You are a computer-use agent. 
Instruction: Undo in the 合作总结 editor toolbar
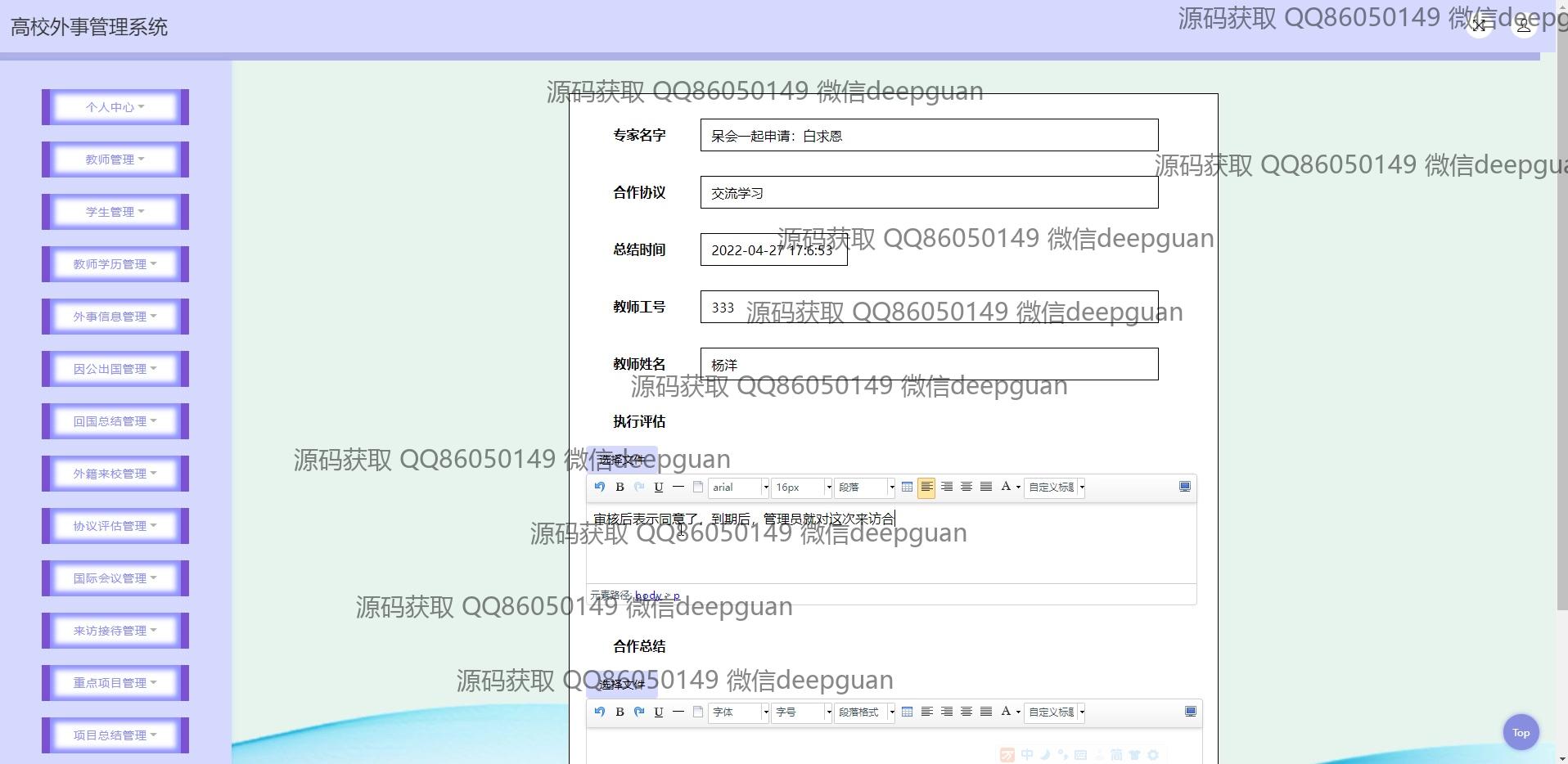coord(600,712)
